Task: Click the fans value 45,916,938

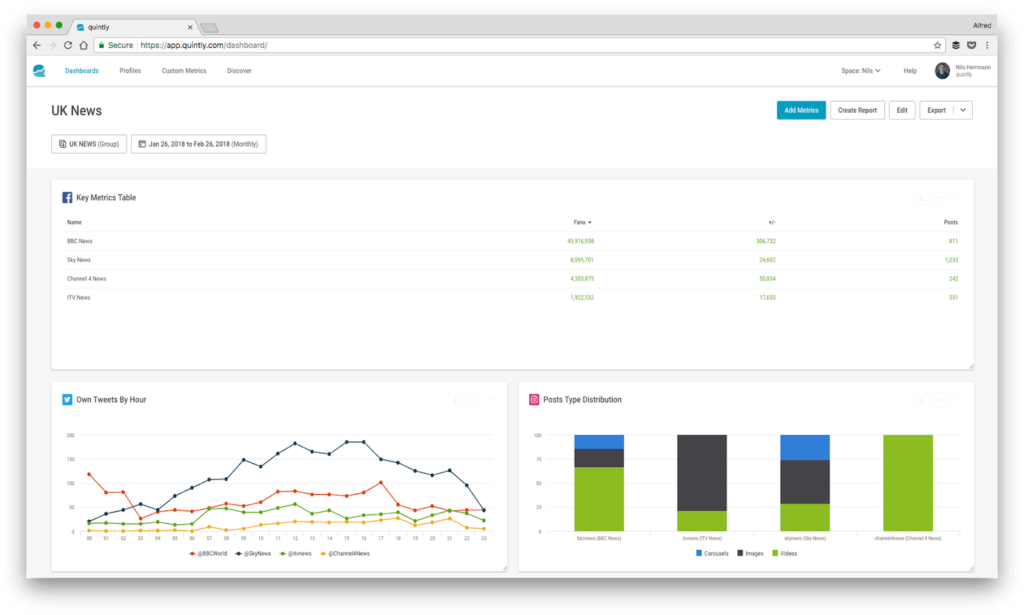Action: (x=581, y=242)
